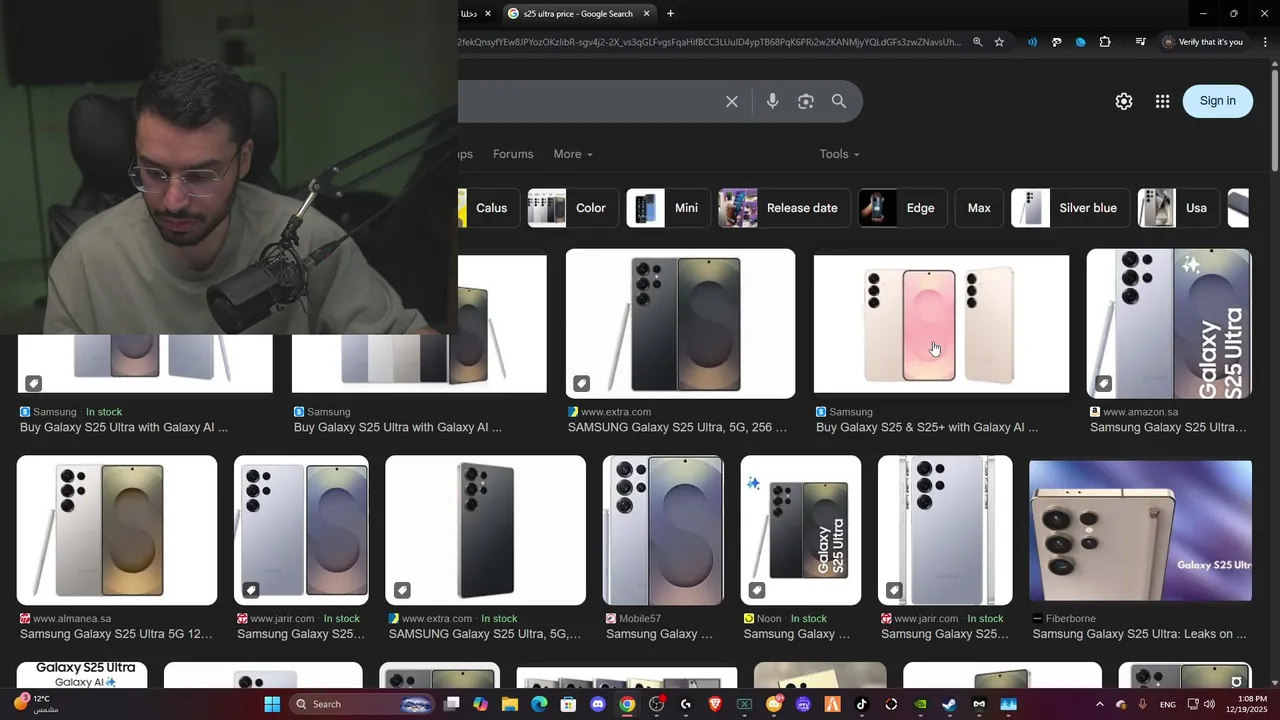Open Google quick settings gear
Screen dimensions: 1280x720
[1124, 101]
